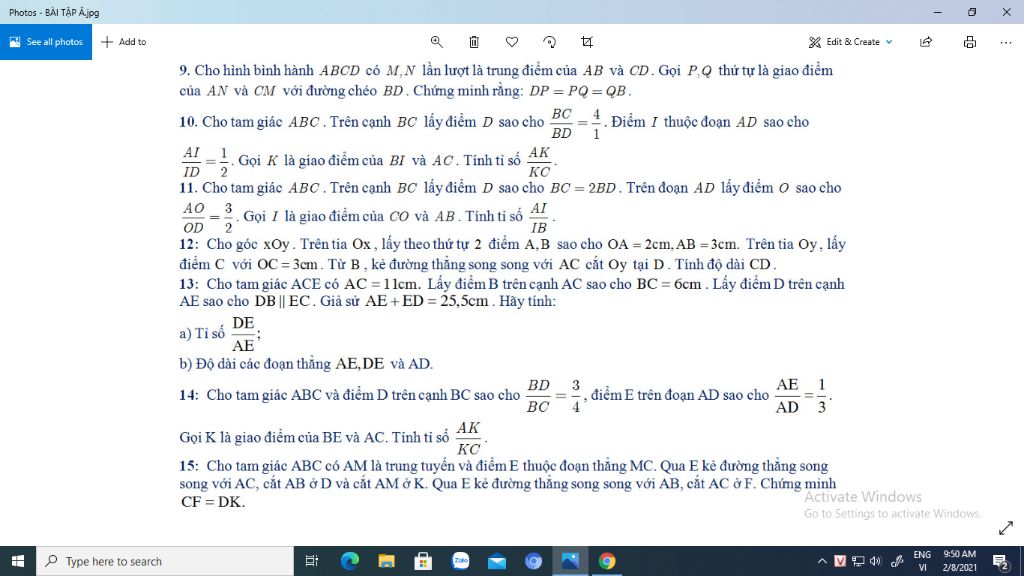Click the problem number '13:'

coord(189,284)
